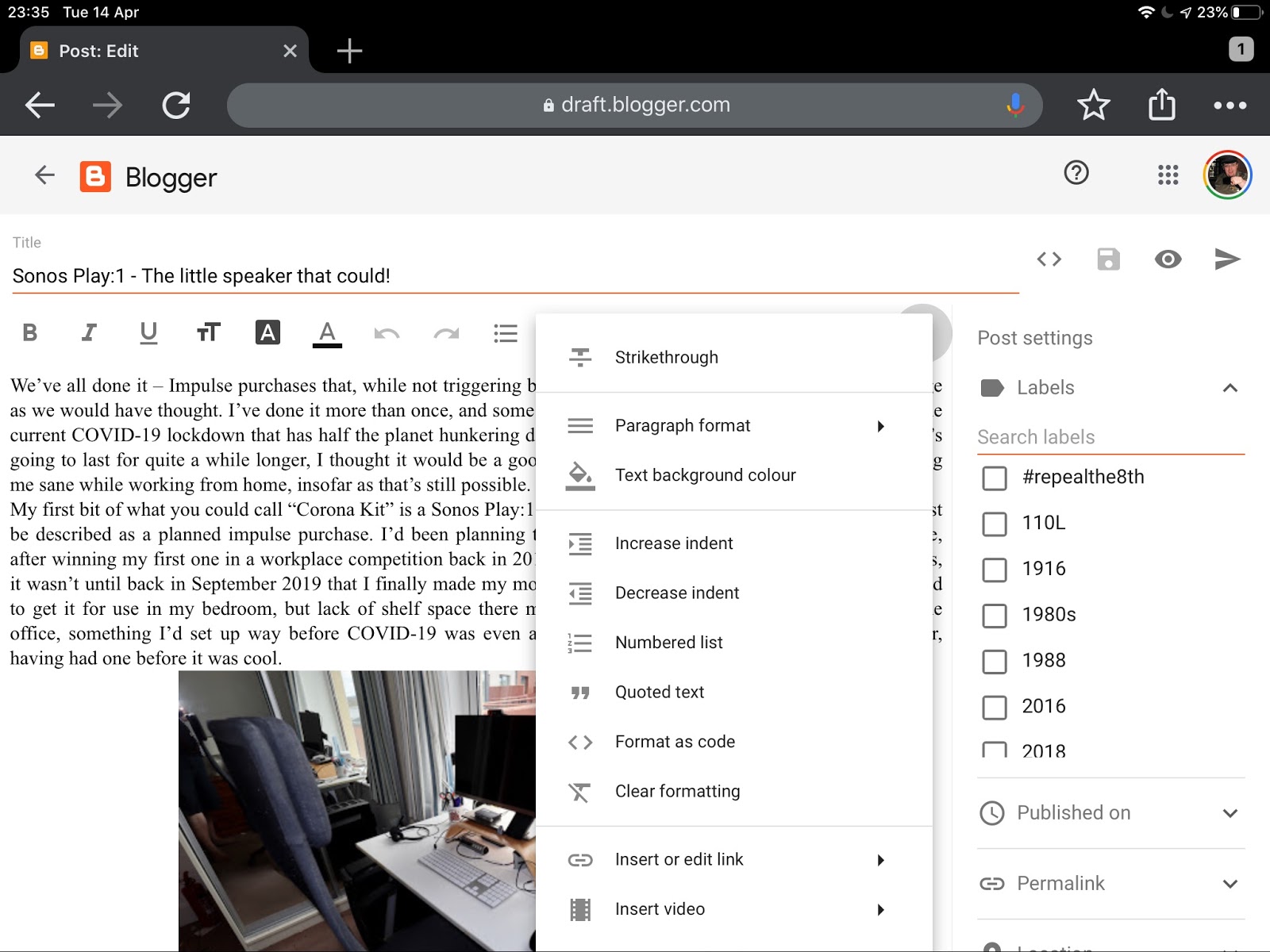Open the Google apps grid
The image size is (1270, 952).
pyautogui.click(x=1168, y=175)
